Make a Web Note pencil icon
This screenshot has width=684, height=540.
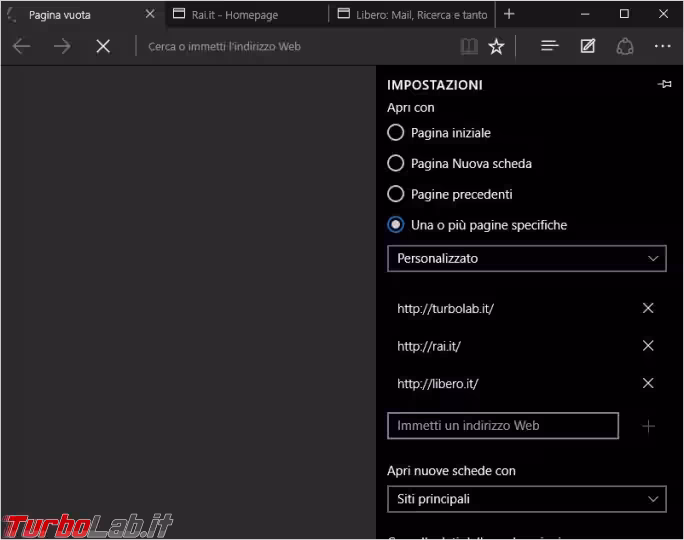coord(588,46)
